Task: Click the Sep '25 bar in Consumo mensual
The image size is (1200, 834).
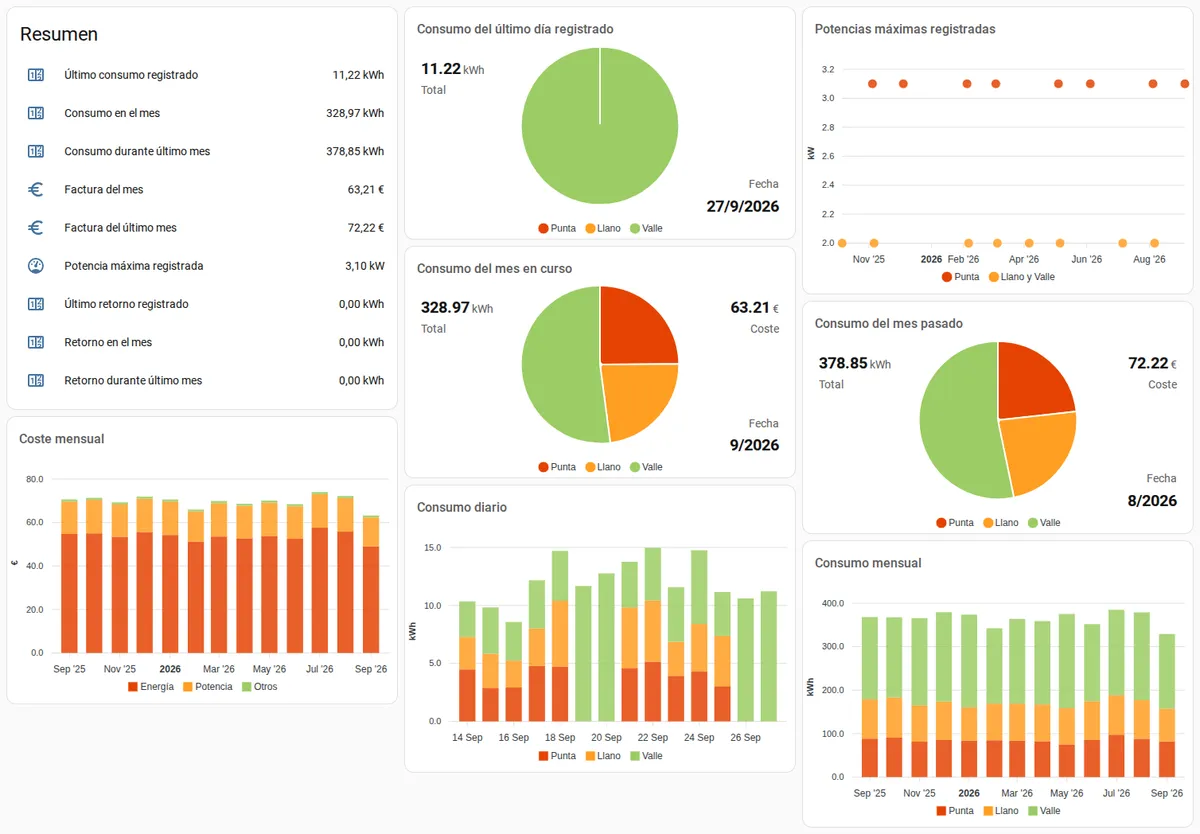Action: (870, 697)
